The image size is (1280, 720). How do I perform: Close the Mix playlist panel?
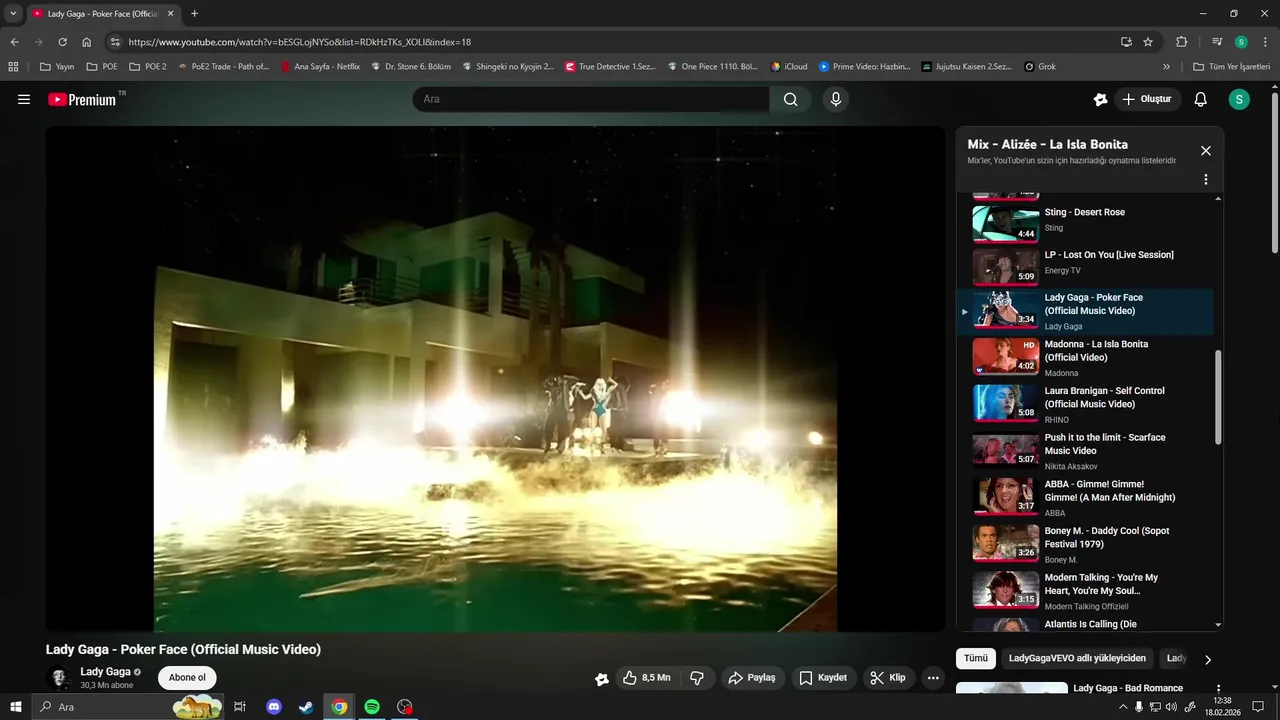pyautogui.click(x=1206, y=151)
